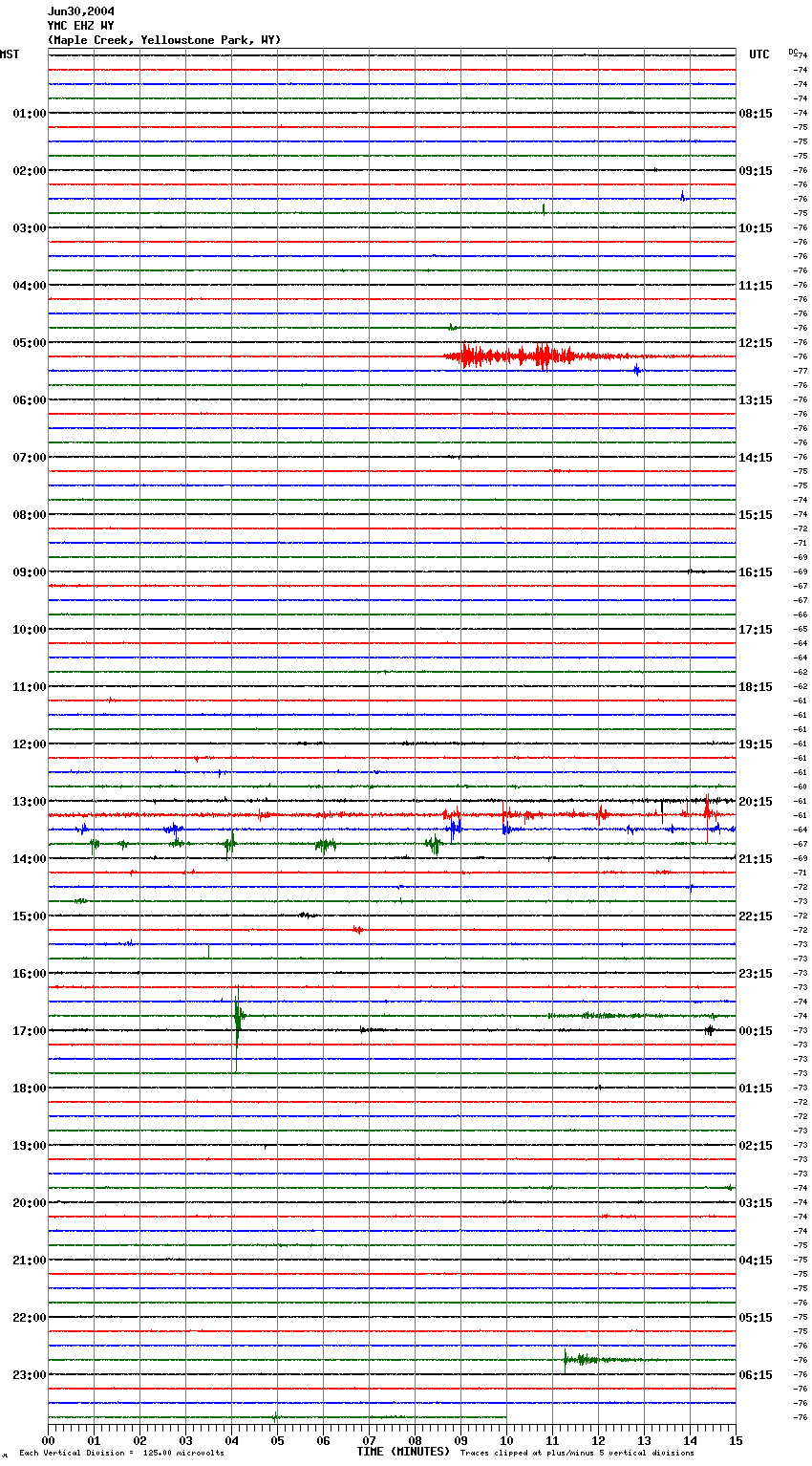
Task: Click the '05:00' MST time label
Action: (x=30, y=343)
